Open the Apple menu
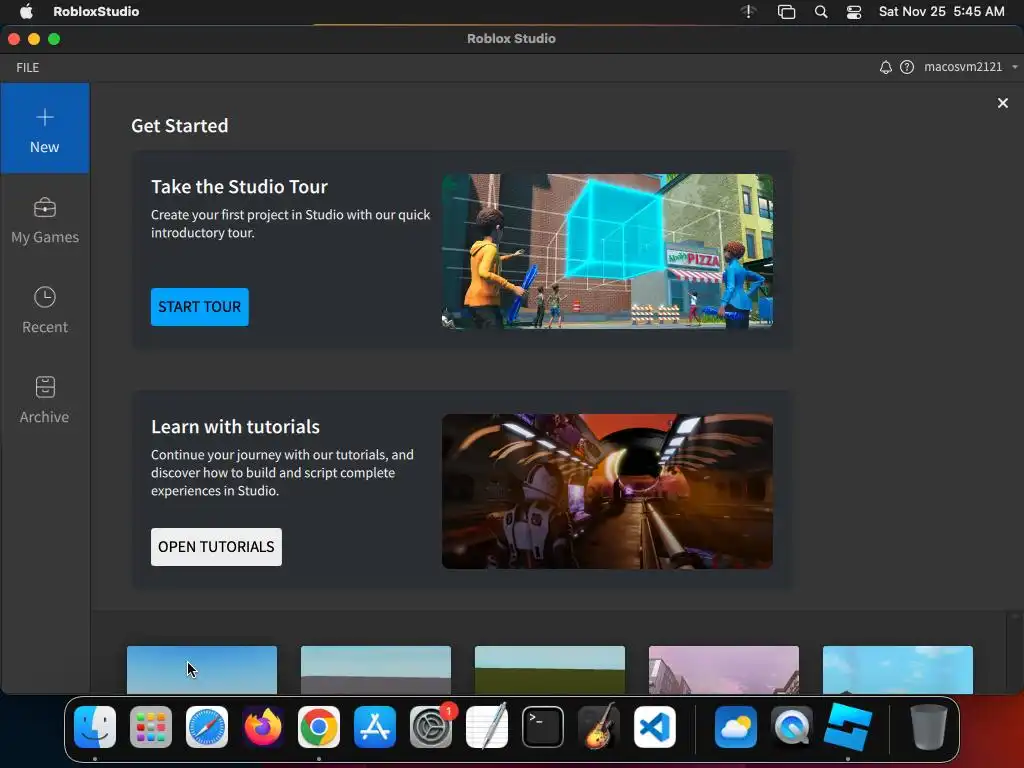 click(26, 11)
